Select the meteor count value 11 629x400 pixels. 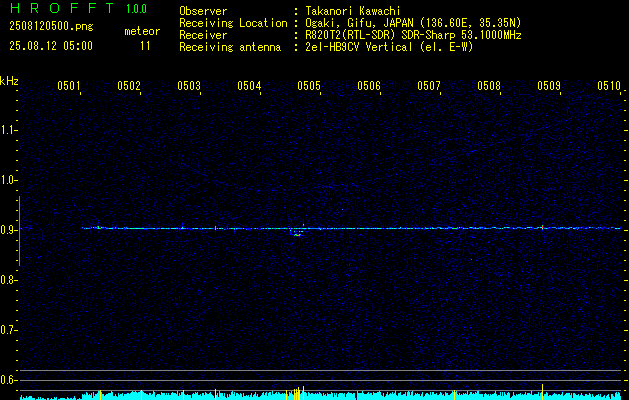tap(145, 46)
